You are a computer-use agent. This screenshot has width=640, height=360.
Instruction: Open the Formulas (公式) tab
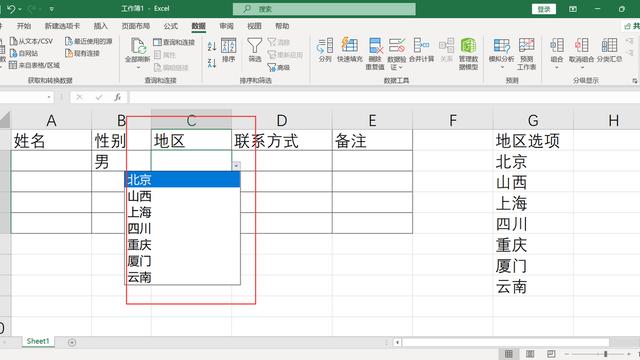pos(171,26)
